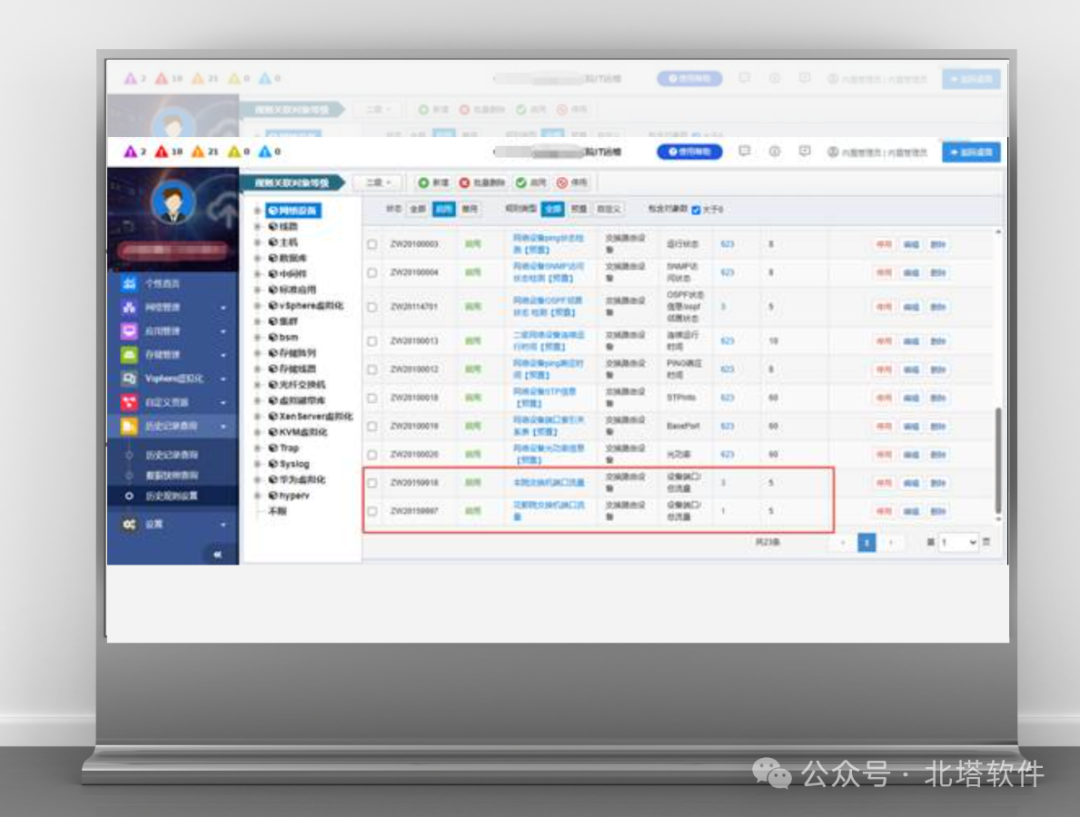This screenshot has width=1080, height=817.
Task: Collapse the sidebar with the double-chevron icon
Action: pos(217,554)
